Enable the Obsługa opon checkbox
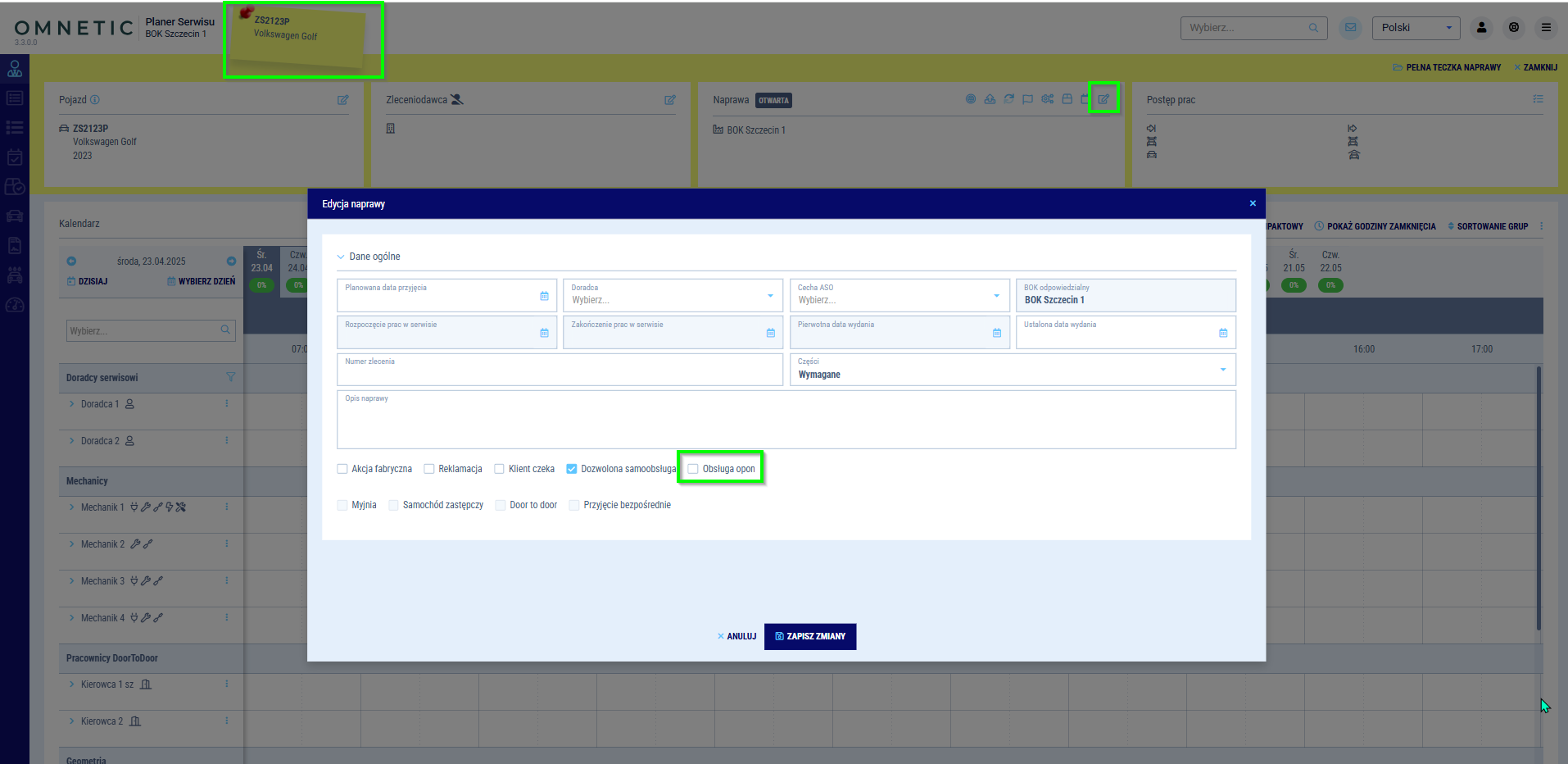This screenshot has width=1568, height=764. click(693, 469)
